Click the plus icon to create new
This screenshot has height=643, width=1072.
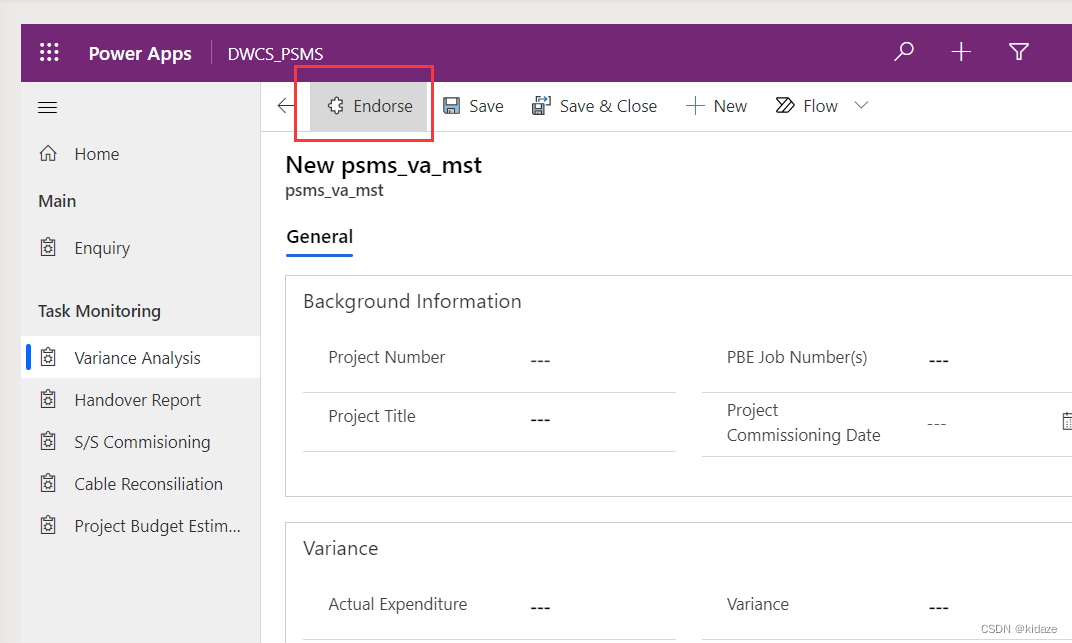pos(960,51)
